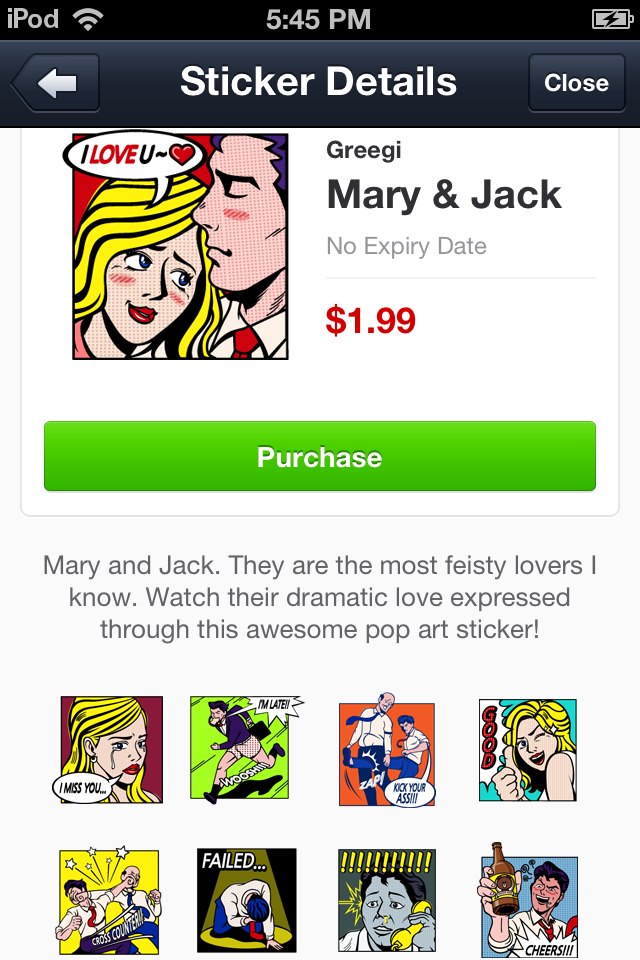Viewport: 640px width, 960px height.
Task: Tap the Wi-Fi status icon
Action: coord(88,20)
